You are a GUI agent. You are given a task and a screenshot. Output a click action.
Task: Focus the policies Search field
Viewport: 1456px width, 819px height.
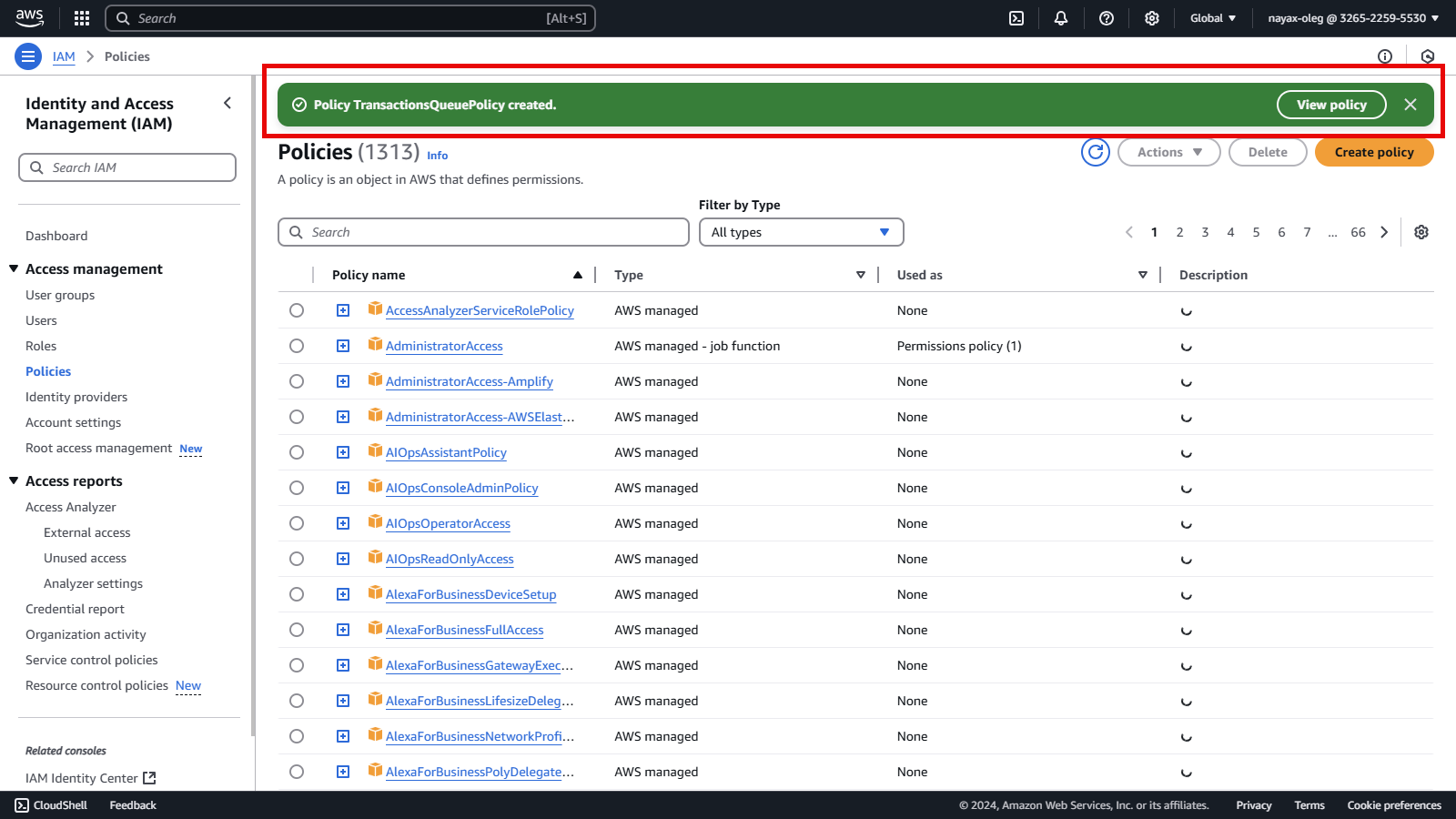(x=483, y=232)
